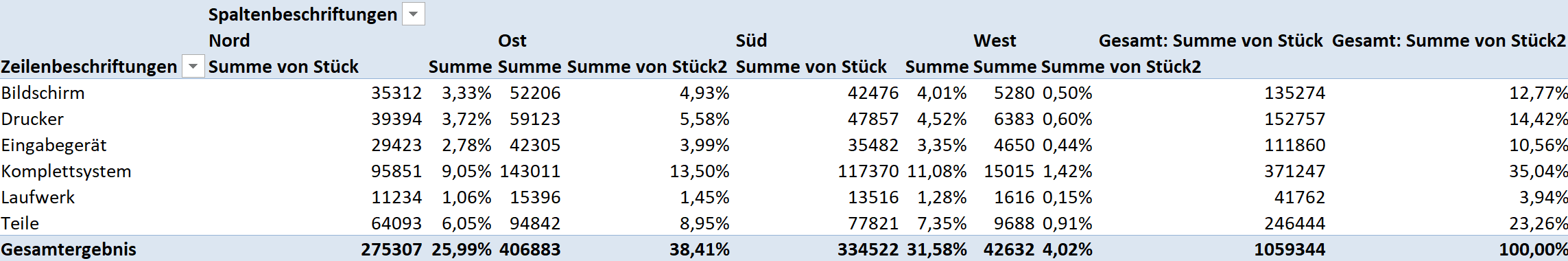Screen dimensions: 1568x261
Task: Select the Zeilenbeschriftungen header cell
Action: (89, 67)
